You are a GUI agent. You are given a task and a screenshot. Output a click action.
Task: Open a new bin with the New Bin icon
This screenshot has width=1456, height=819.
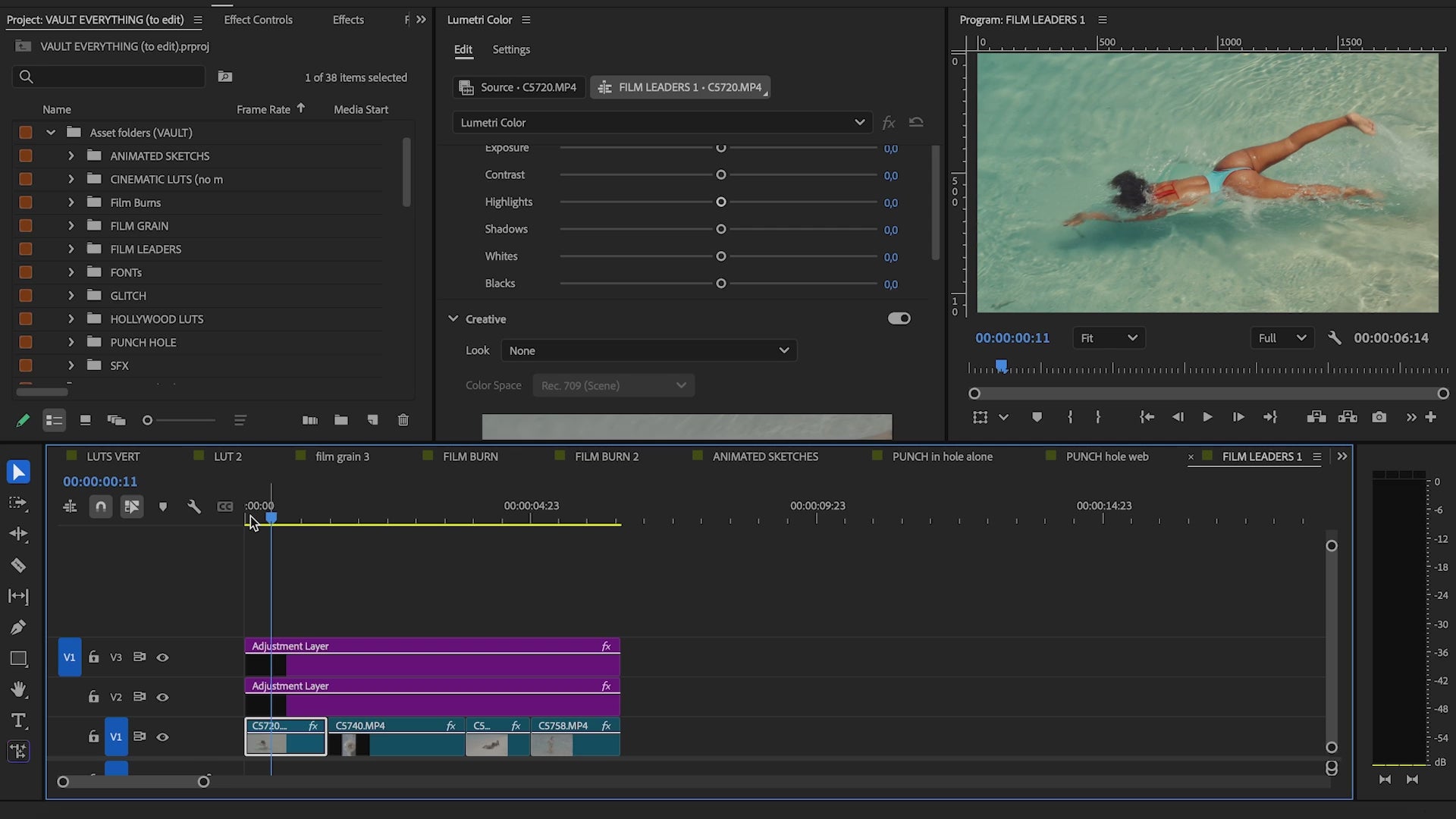(340, 419)
